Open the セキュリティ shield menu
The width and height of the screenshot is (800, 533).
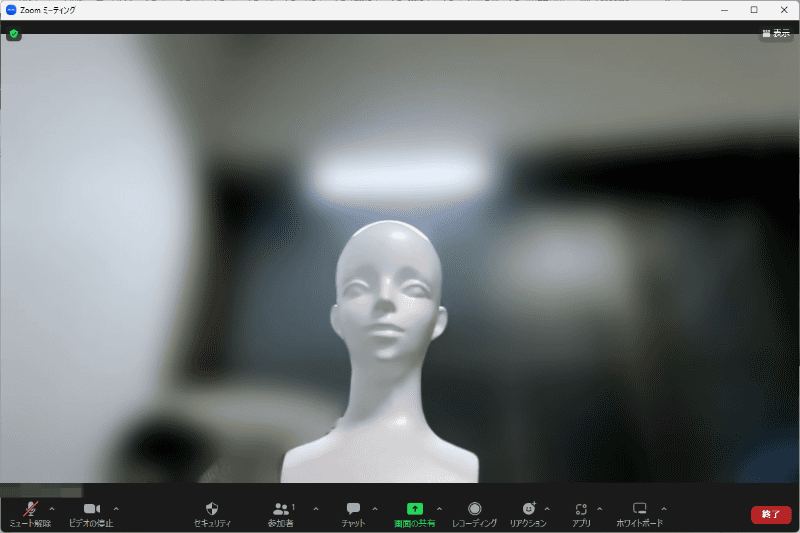pyautogui.click(x=212, y=514)
